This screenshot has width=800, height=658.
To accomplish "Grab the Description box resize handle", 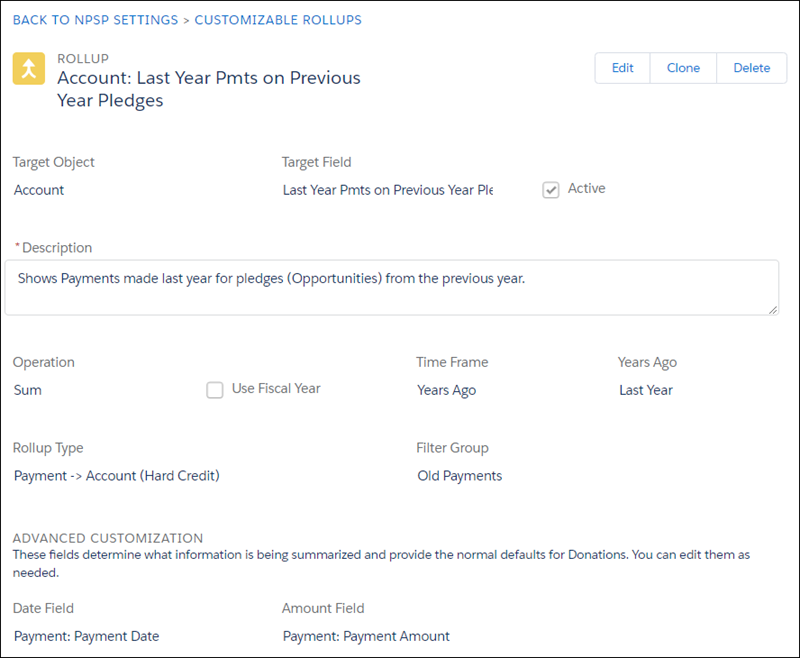I will (x=772, y=309).
